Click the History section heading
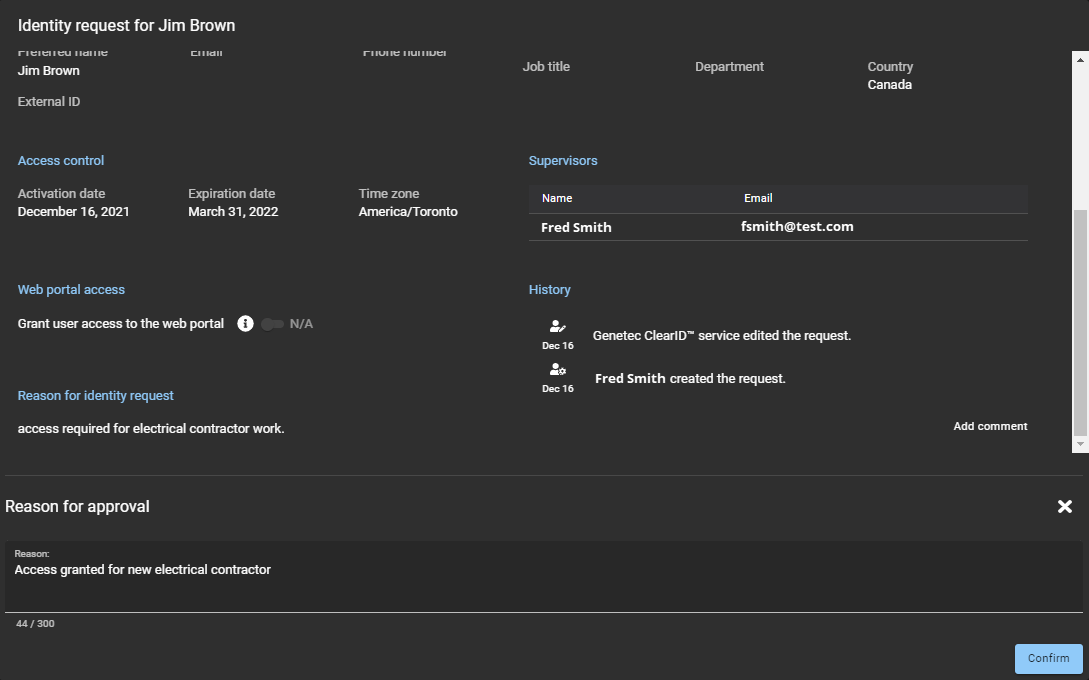 pos(549,290)
